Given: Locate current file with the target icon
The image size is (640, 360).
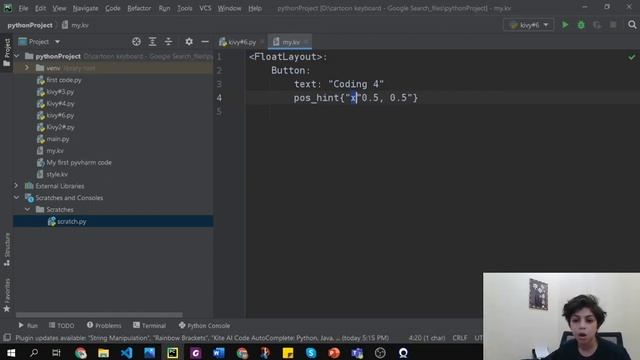Looking at the screenshot, I should click(136, 42).
